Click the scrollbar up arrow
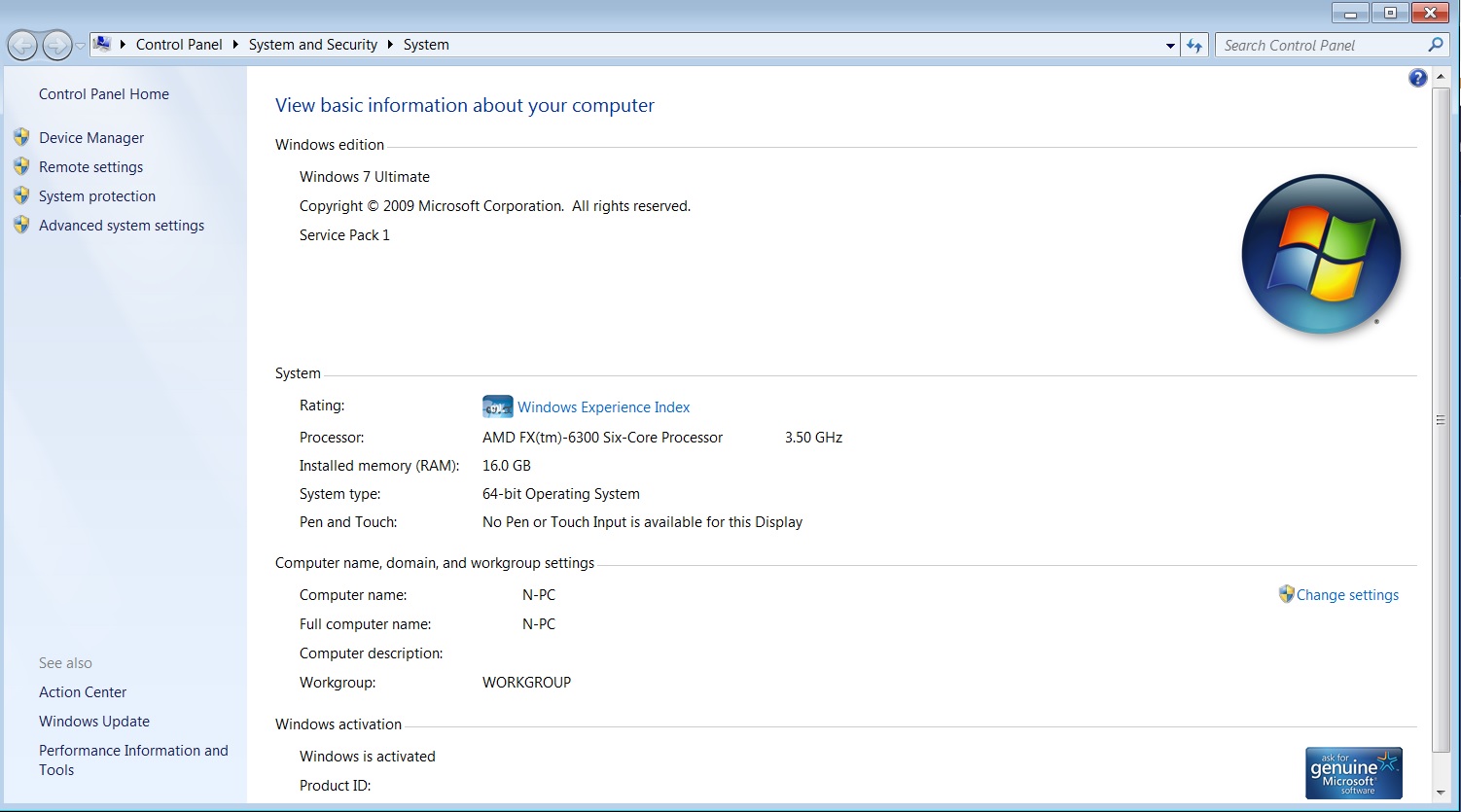Screen dimensions: 1461x812 pos(1441,76)
